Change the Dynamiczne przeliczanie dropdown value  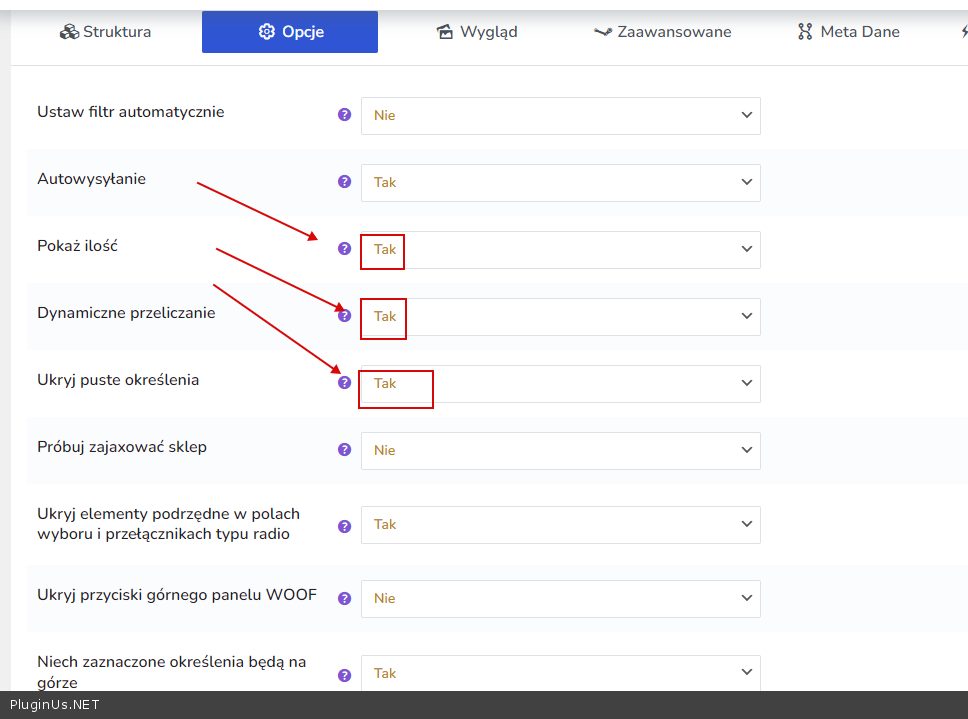(560, 317)
